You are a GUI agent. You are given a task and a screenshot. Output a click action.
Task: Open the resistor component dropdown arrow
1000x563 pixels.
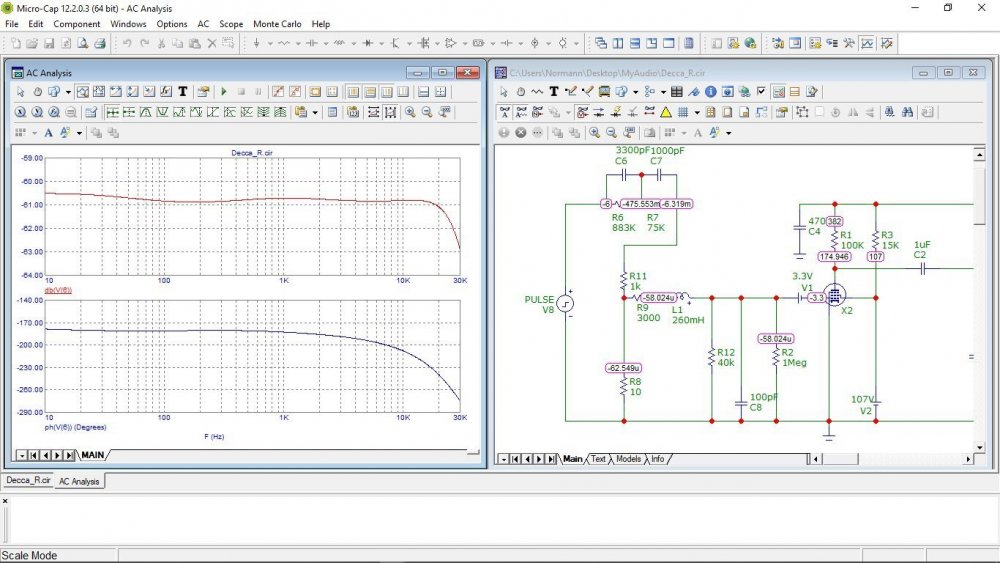click(x=299, y=43)
